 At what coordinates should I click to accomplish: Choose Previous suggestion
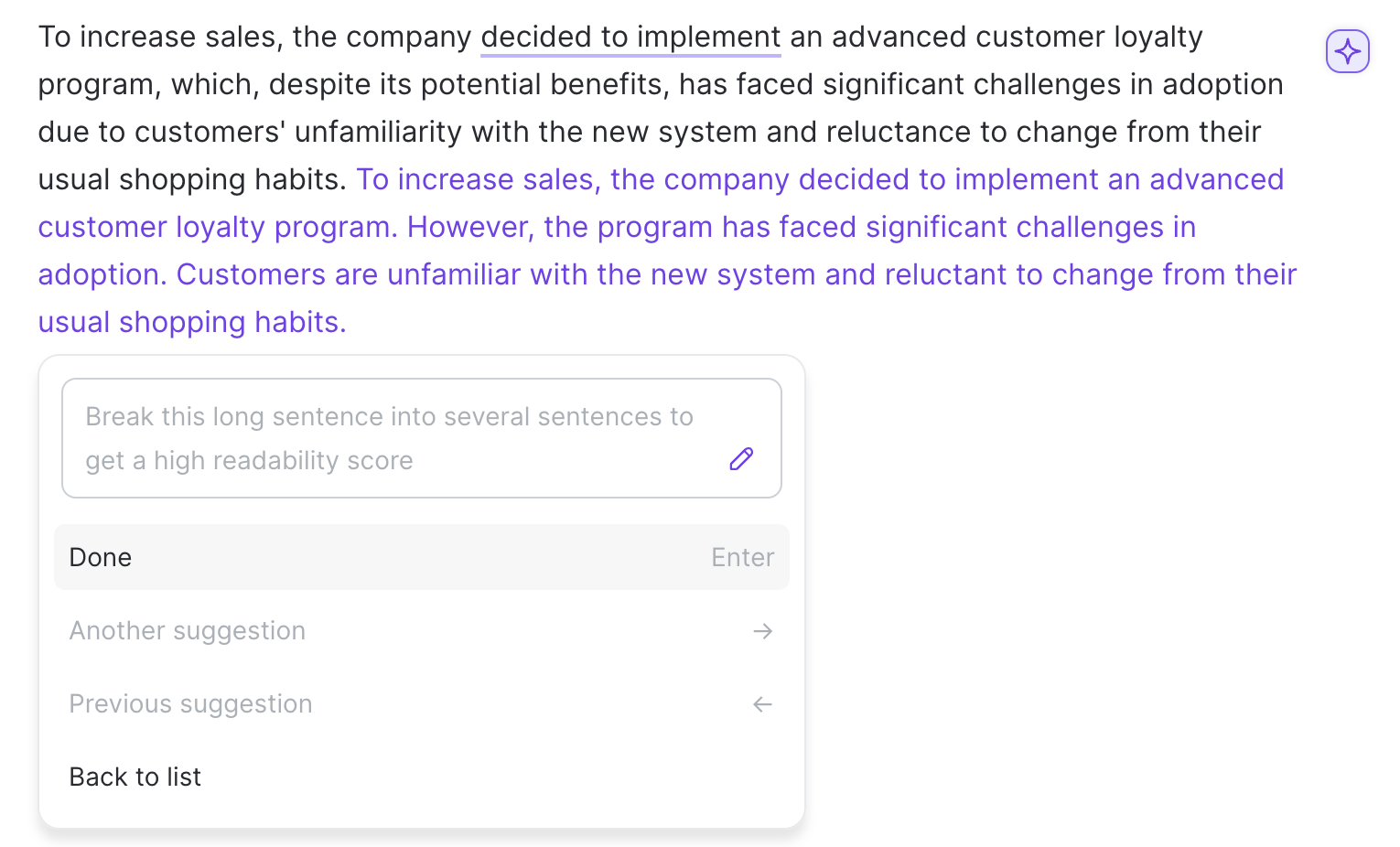coord(422,703)
